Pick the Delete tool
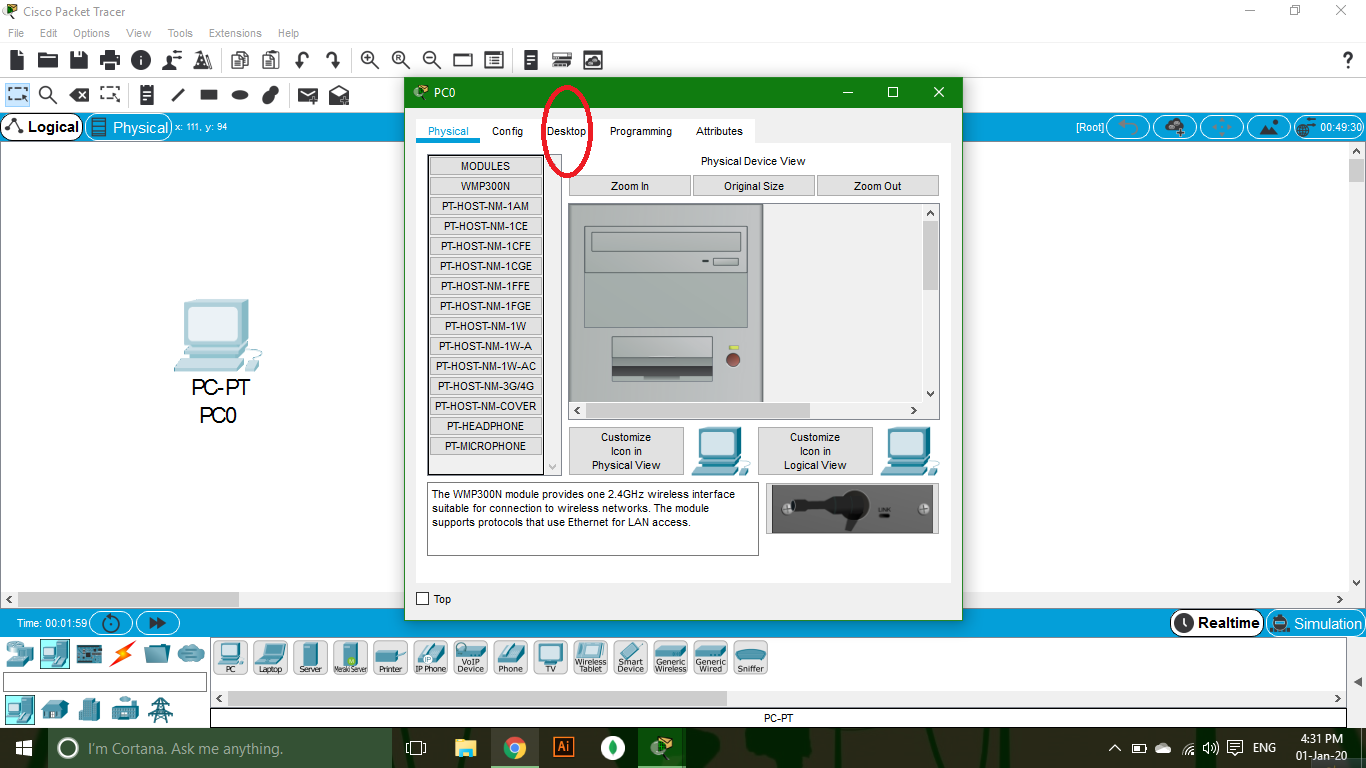1366x768 pixels. [79, 95]
